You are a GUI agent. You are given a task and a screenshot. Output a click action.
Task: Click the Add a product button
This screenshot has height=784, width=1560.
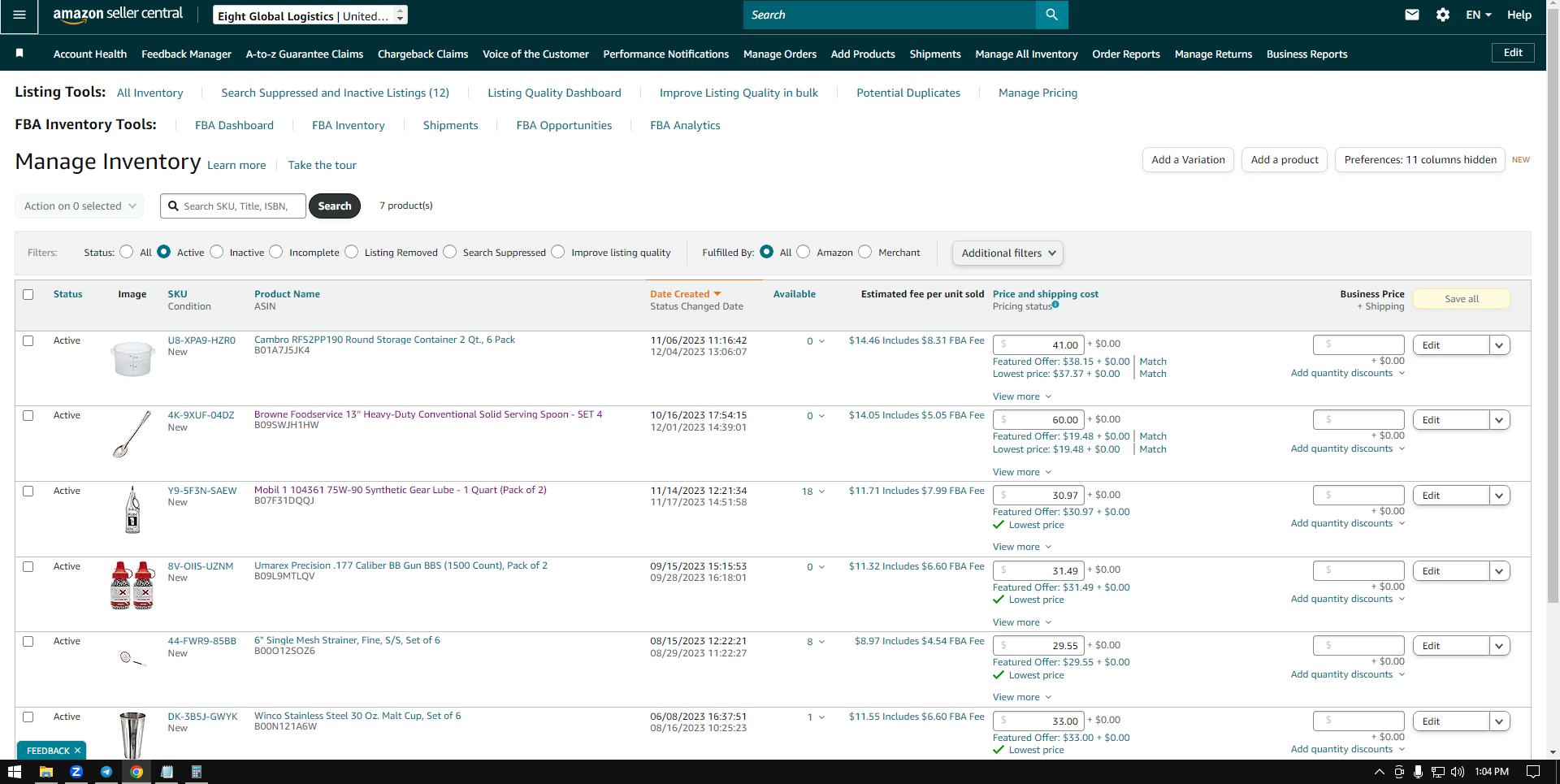click(1285, 159)
